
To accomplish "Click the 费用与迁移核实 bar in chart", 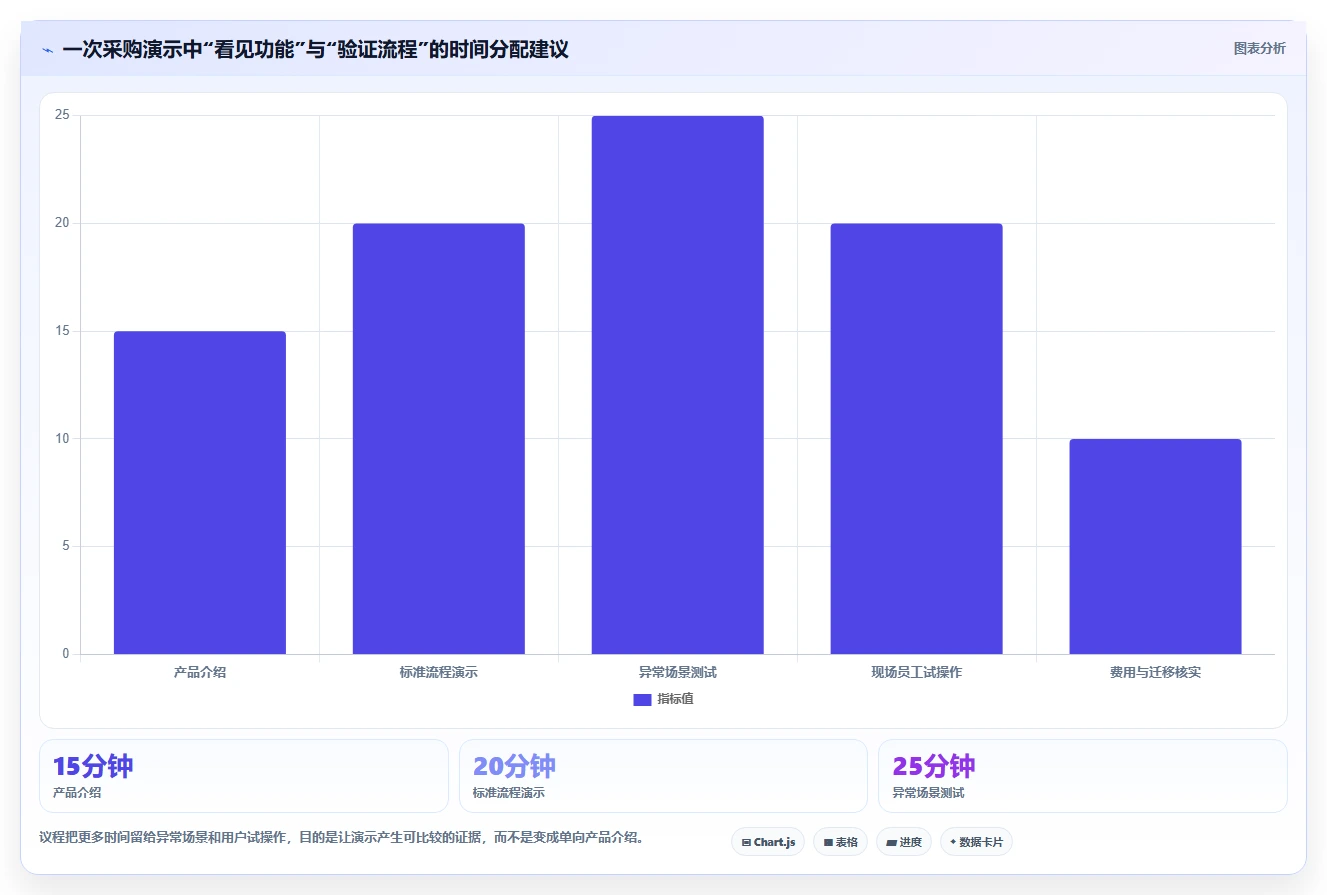I will pyautogui.click(x=1155, y=547).
